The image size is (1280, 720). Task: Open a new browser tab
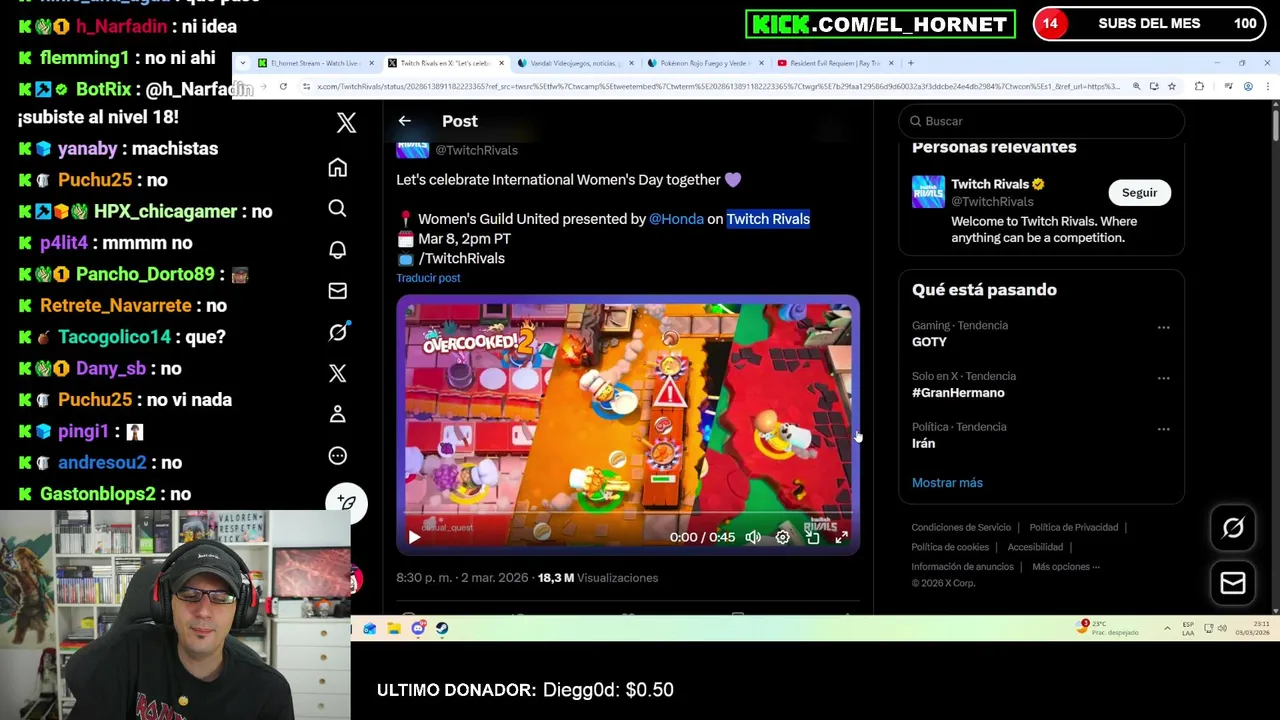[x=911, y=63]
